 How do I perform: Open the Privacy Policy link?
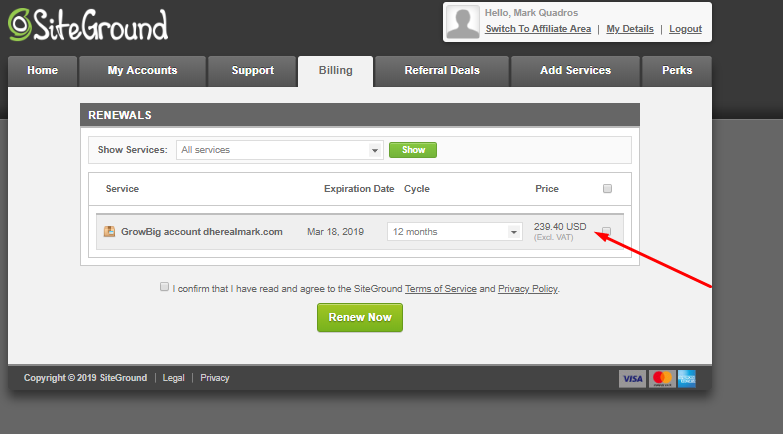point(528,289)
